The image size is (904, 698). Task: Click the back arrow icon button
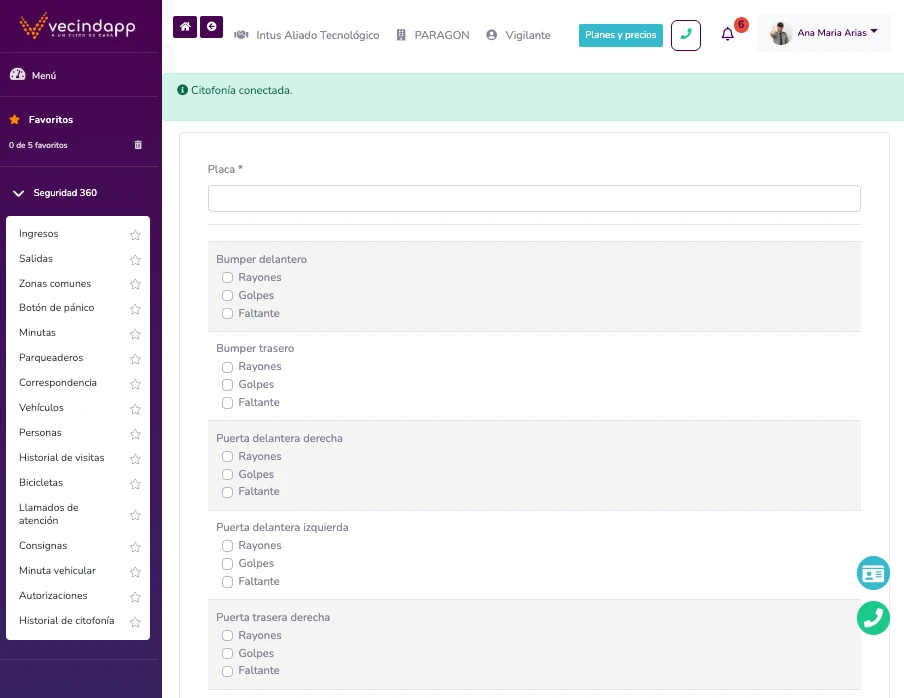pos(211,27)
